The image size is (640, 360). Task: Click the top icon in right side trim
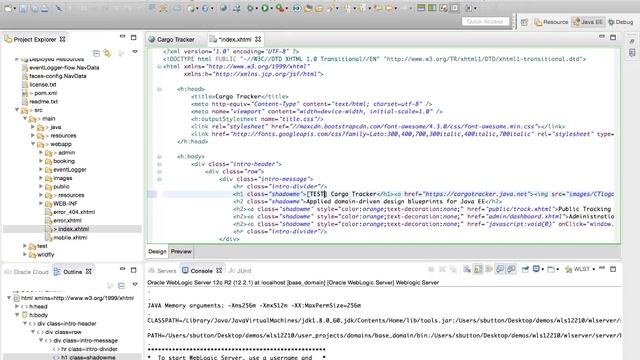pyautogui.click(x=632, y=41)
